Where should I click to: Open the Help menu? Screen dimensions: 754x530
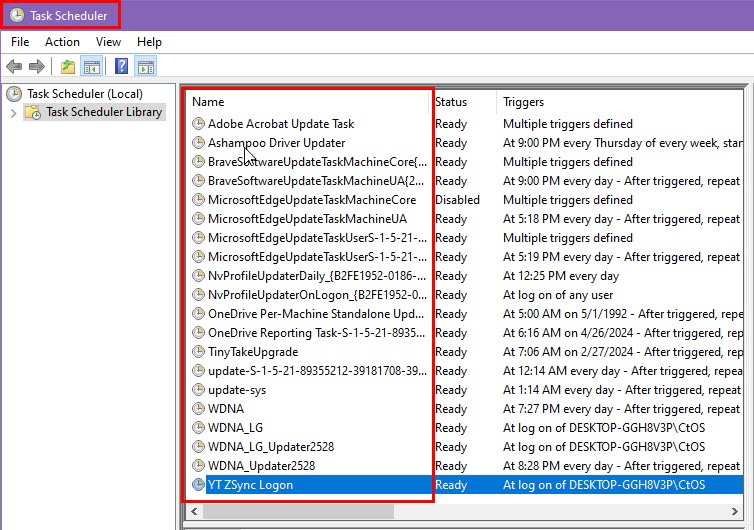click(149, 42)
